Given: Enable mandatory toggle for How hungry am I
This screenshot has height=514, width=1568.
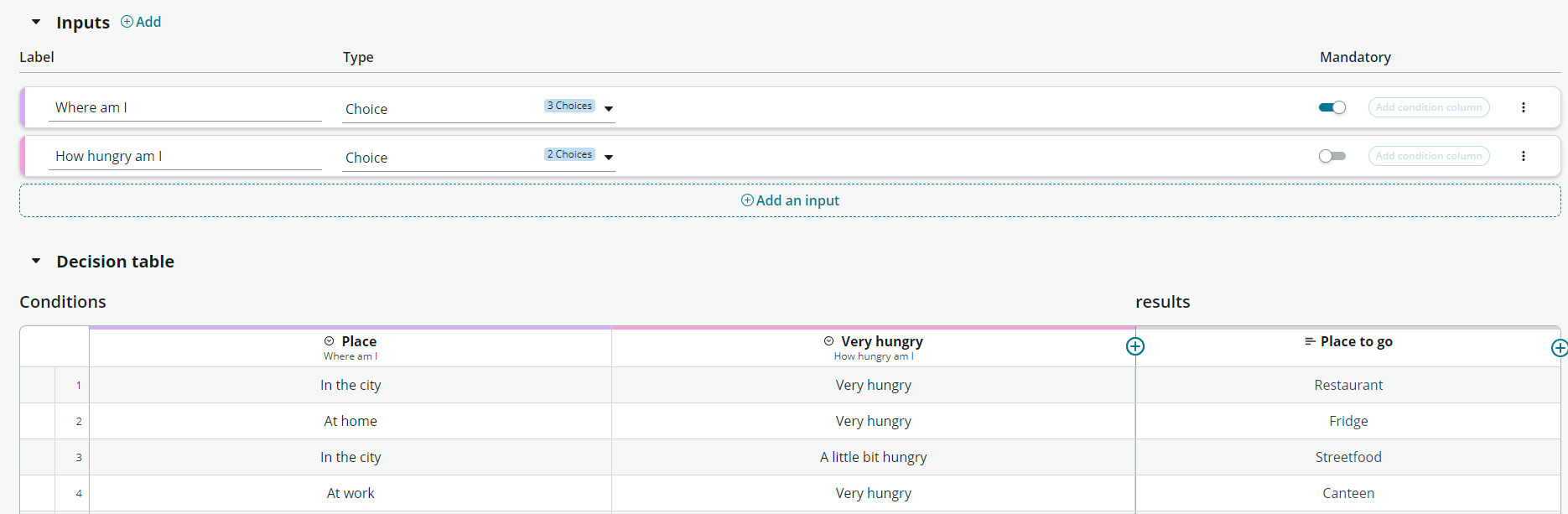Looking at the screenshot, I should [x=1332, y=156].
